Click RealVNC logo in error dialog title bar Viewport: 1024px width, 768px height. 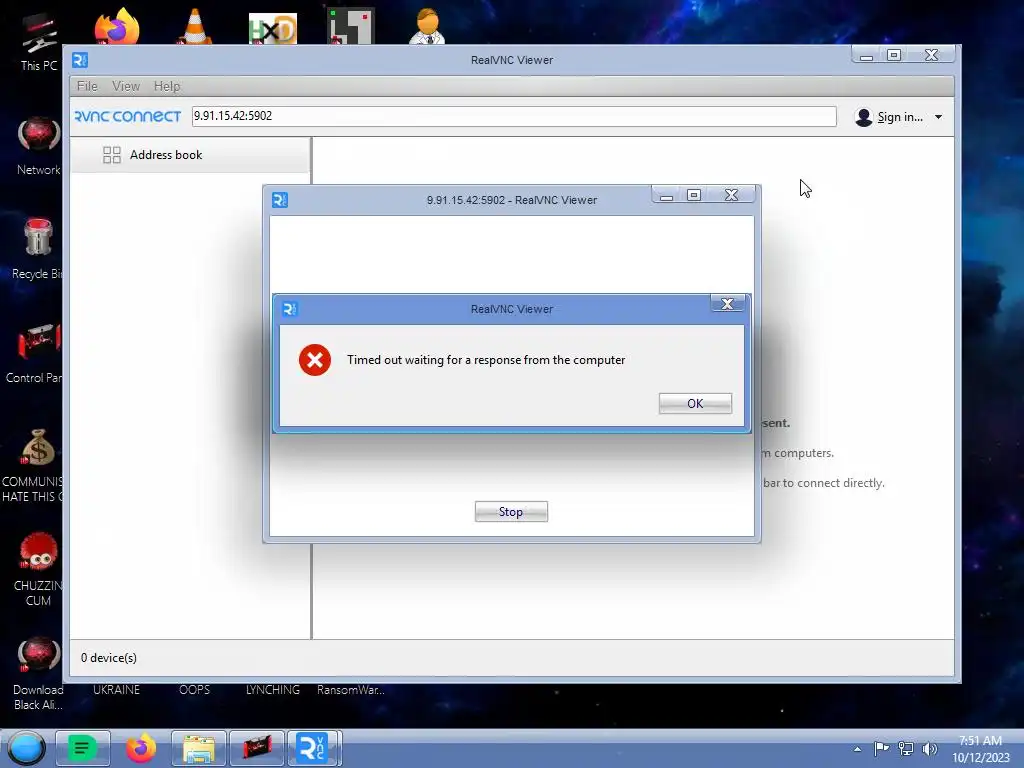(x=290, y=309)
